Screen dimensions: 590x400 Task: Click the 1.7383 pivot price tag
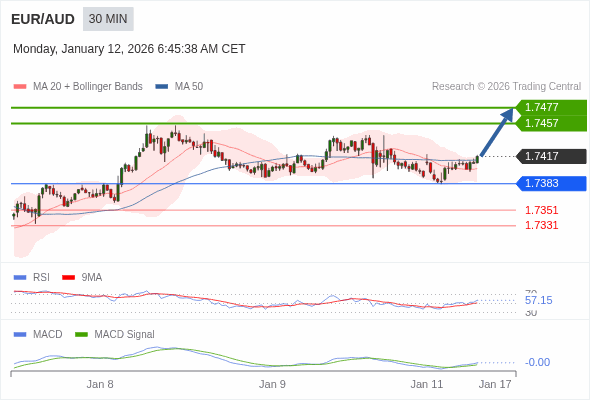click(551, 184)
